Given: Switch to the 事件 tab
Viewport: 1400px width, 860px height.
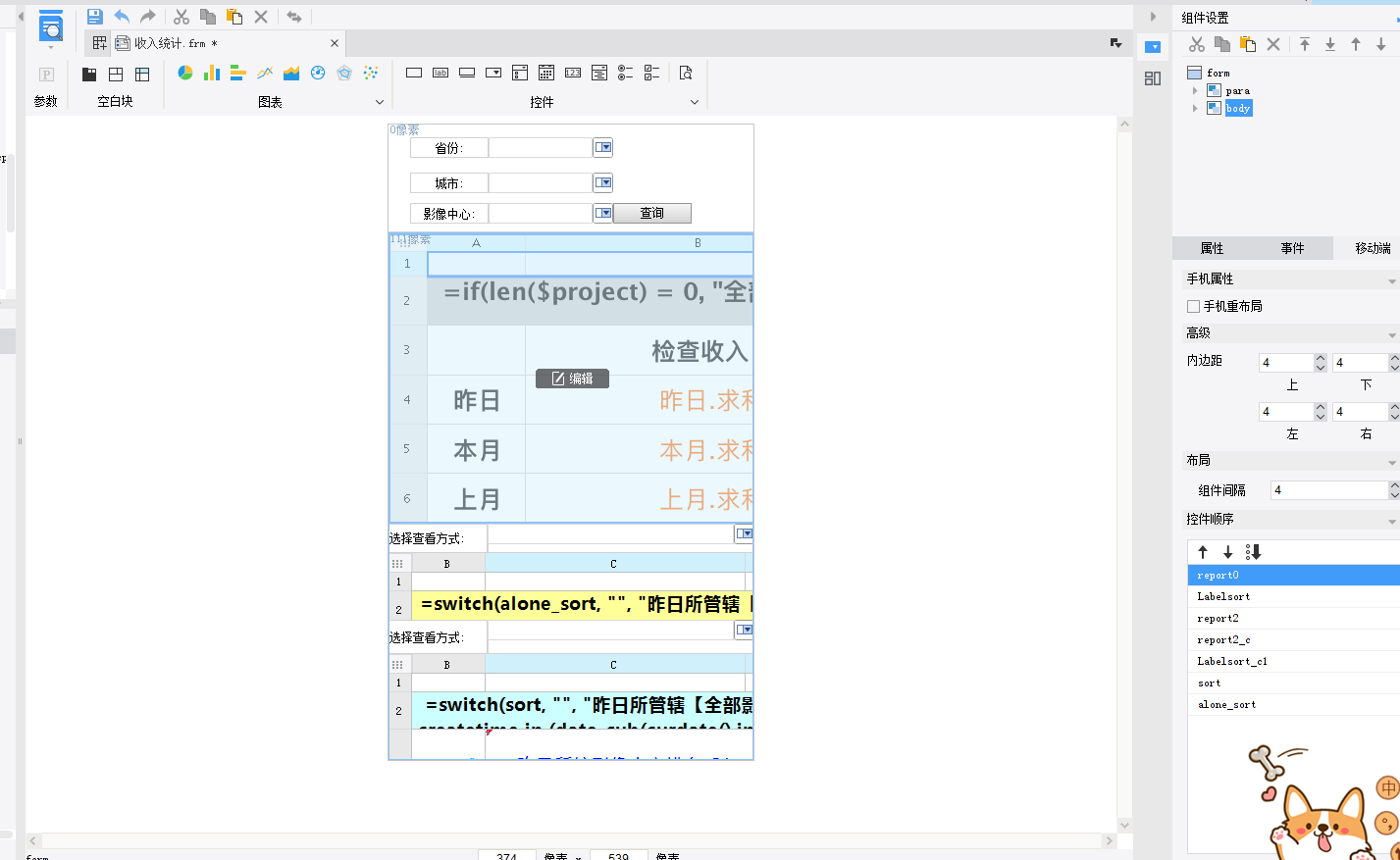Looking at the screenshot, I should 1293,248.
